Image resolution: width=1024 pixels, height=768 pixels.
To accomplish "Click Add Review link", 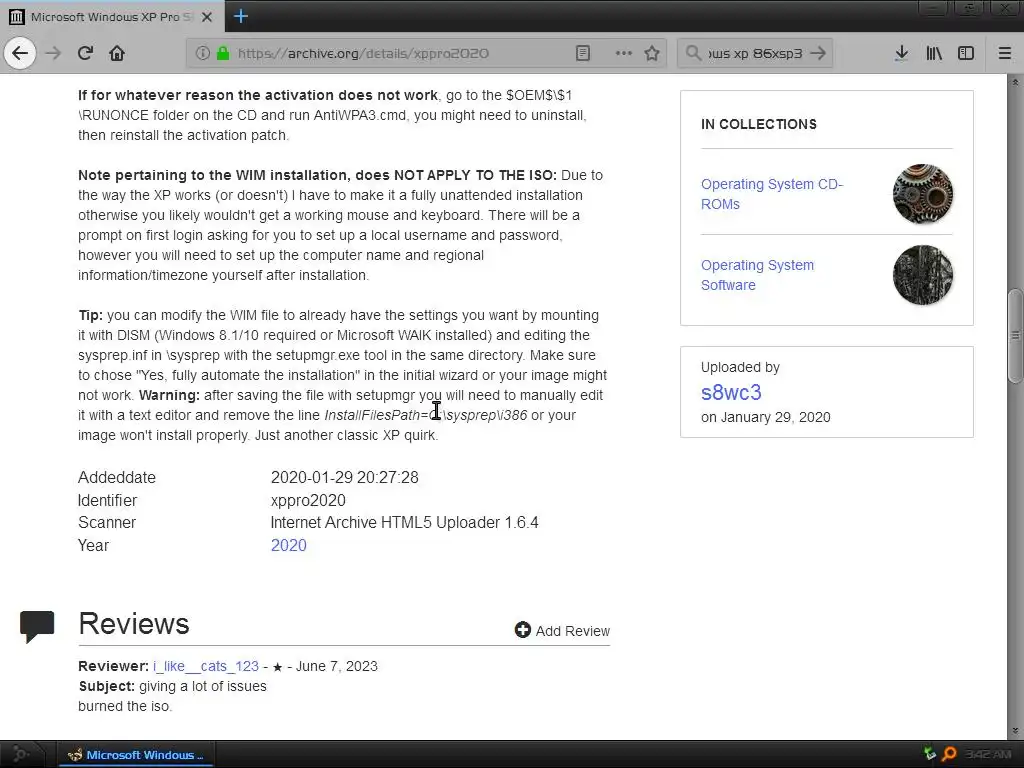I will click(573, 631).
